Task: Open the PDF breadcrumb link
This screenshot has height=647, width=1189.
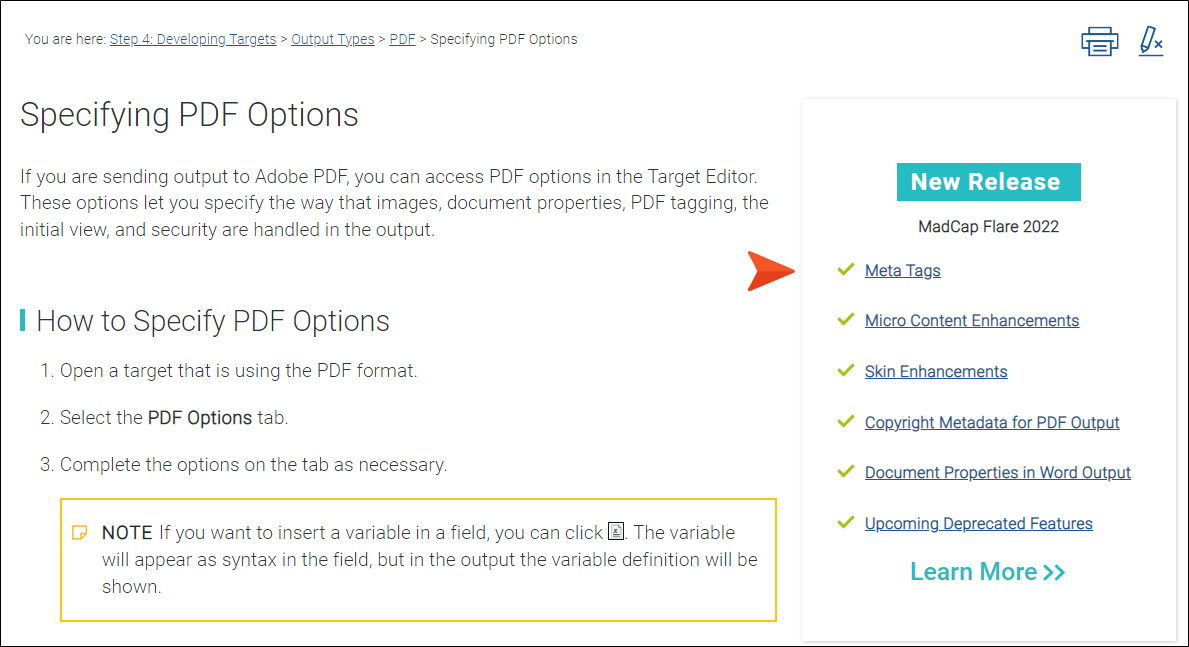Action: pos(402,39)
